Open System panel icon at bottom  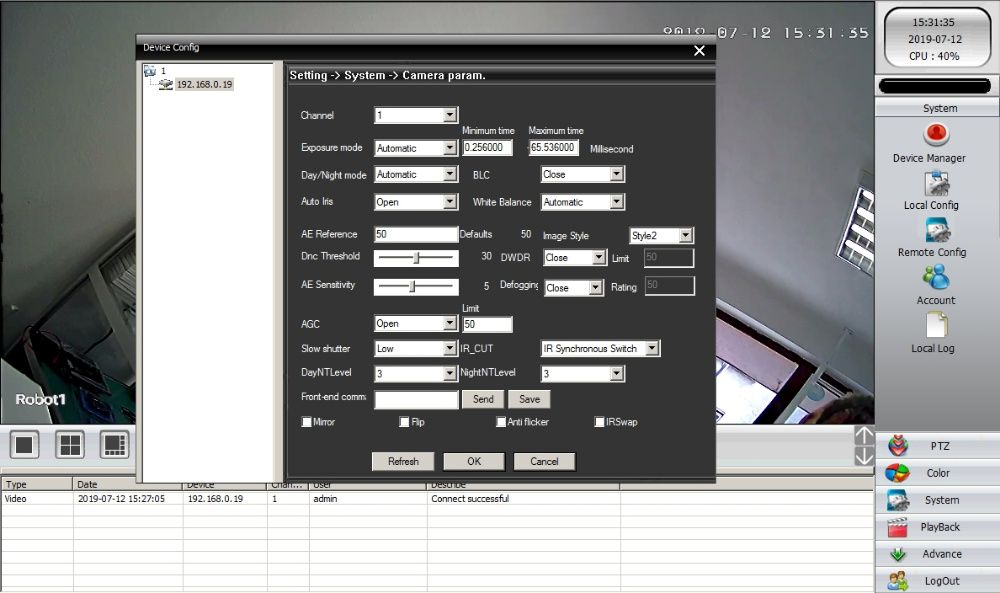898,500
